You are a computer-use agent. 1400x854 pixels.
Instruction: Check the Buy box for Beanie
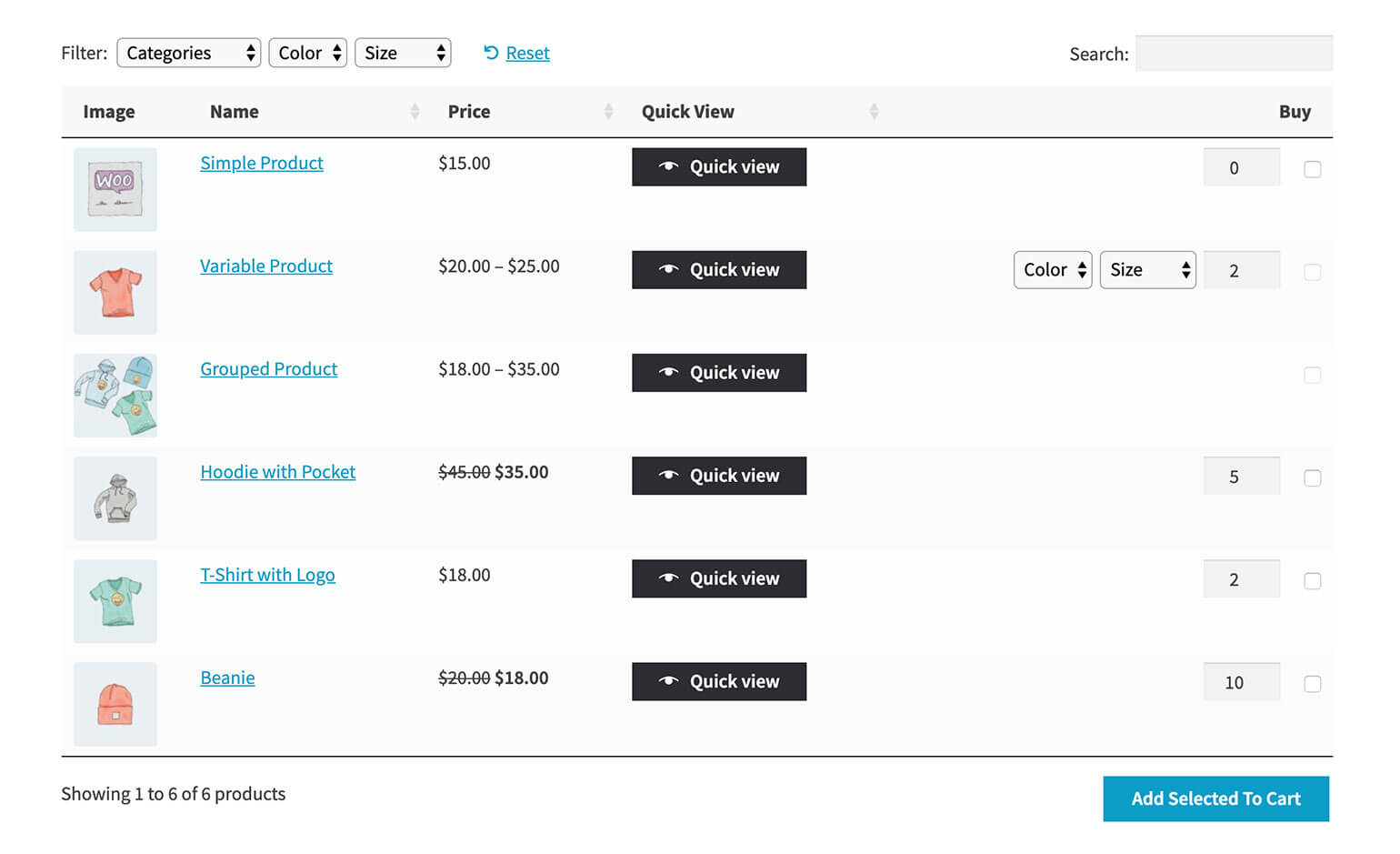pos(1312,684)
